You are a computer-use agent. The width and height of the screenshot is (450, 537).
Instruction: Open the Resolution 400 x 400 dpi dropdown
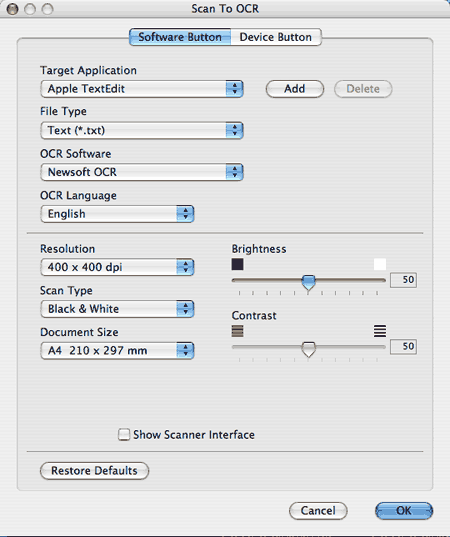(x=117, y=267)
